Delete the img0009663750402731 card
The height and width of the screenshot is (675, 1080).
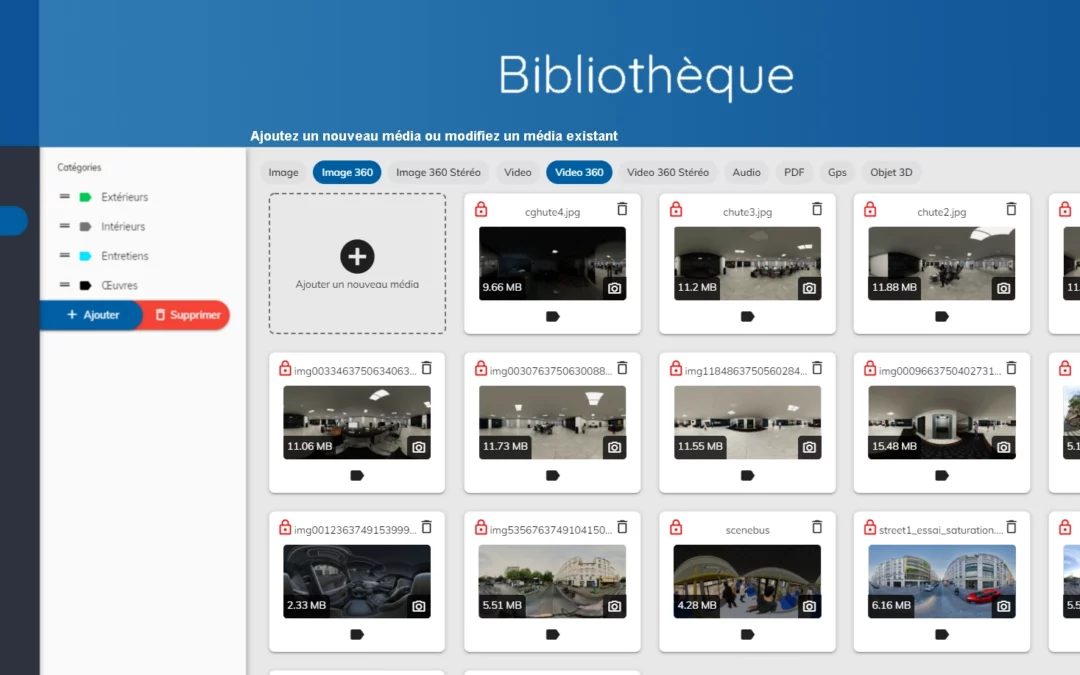tap(1011, 368)
